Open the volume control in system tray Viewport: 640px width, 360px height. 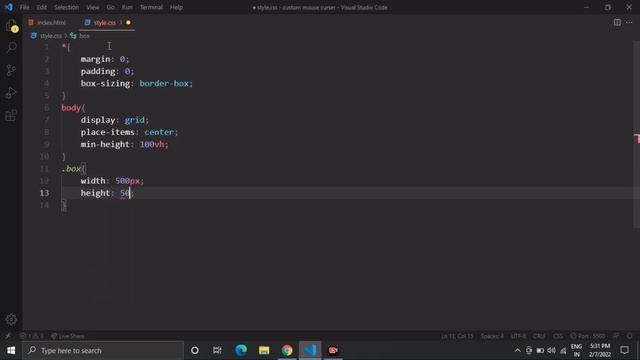coord(551,350)
